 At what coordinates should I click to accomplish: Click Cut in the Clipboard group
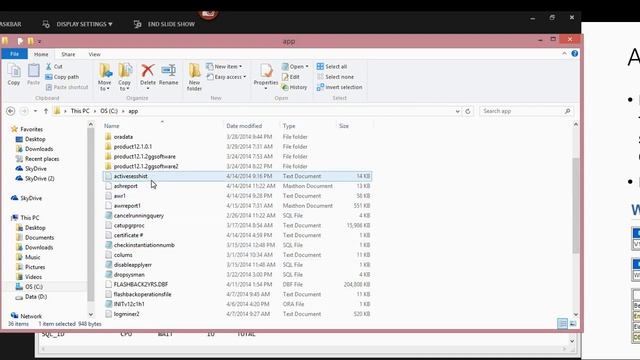click(x=54, y=66)
